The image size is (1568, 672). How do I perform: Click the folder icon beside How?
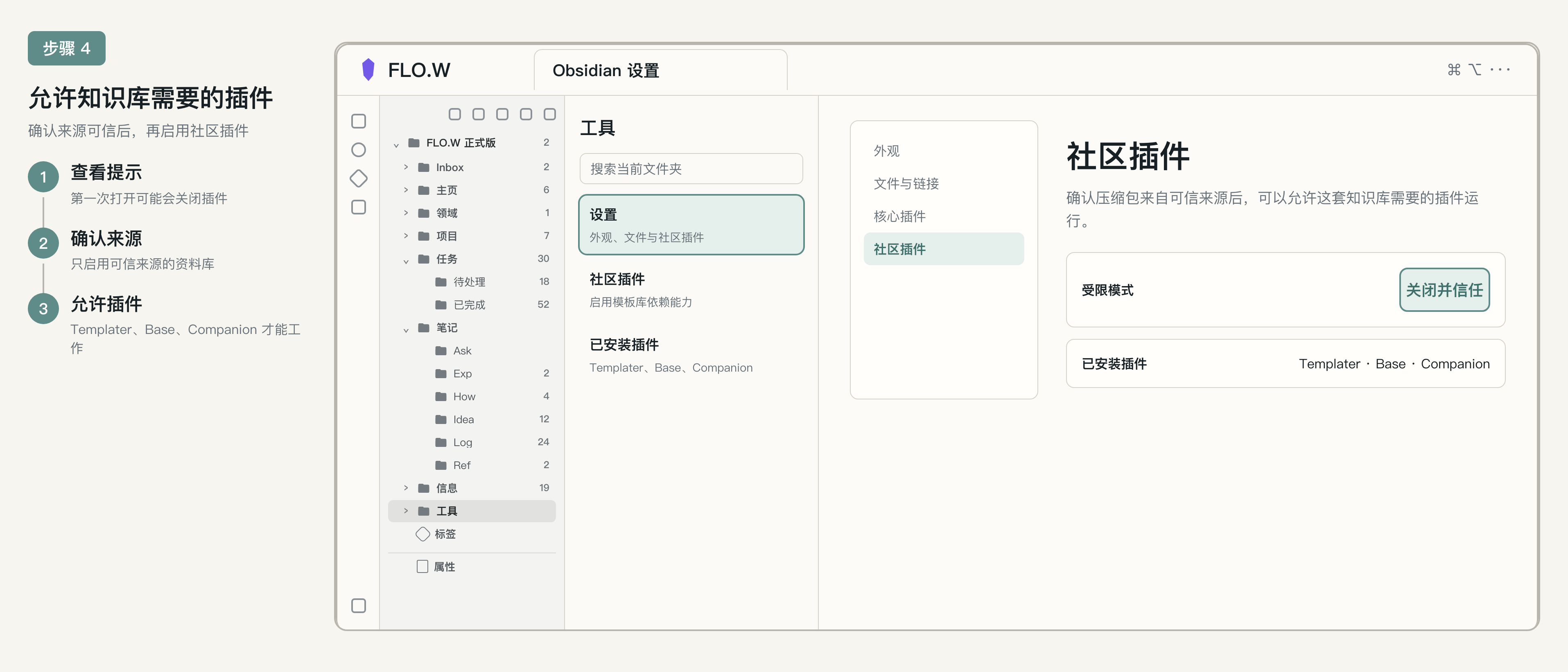tap(441, 396)
